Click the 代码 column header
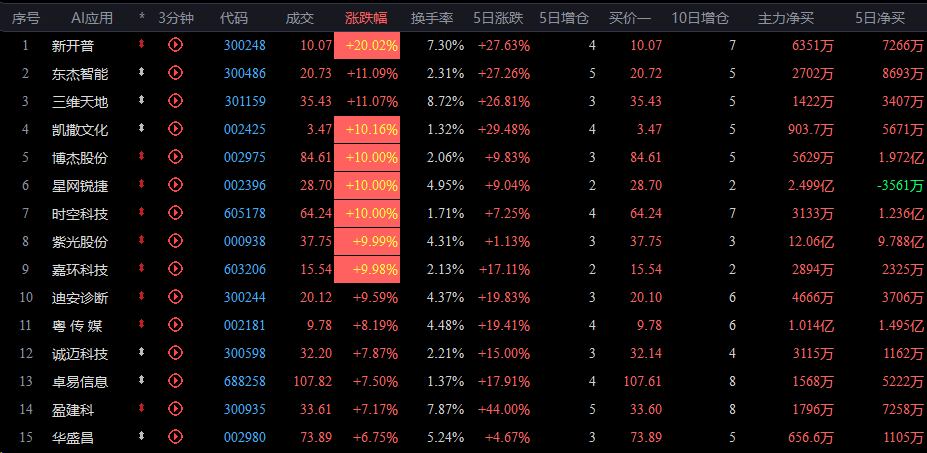 click(234, 18)
